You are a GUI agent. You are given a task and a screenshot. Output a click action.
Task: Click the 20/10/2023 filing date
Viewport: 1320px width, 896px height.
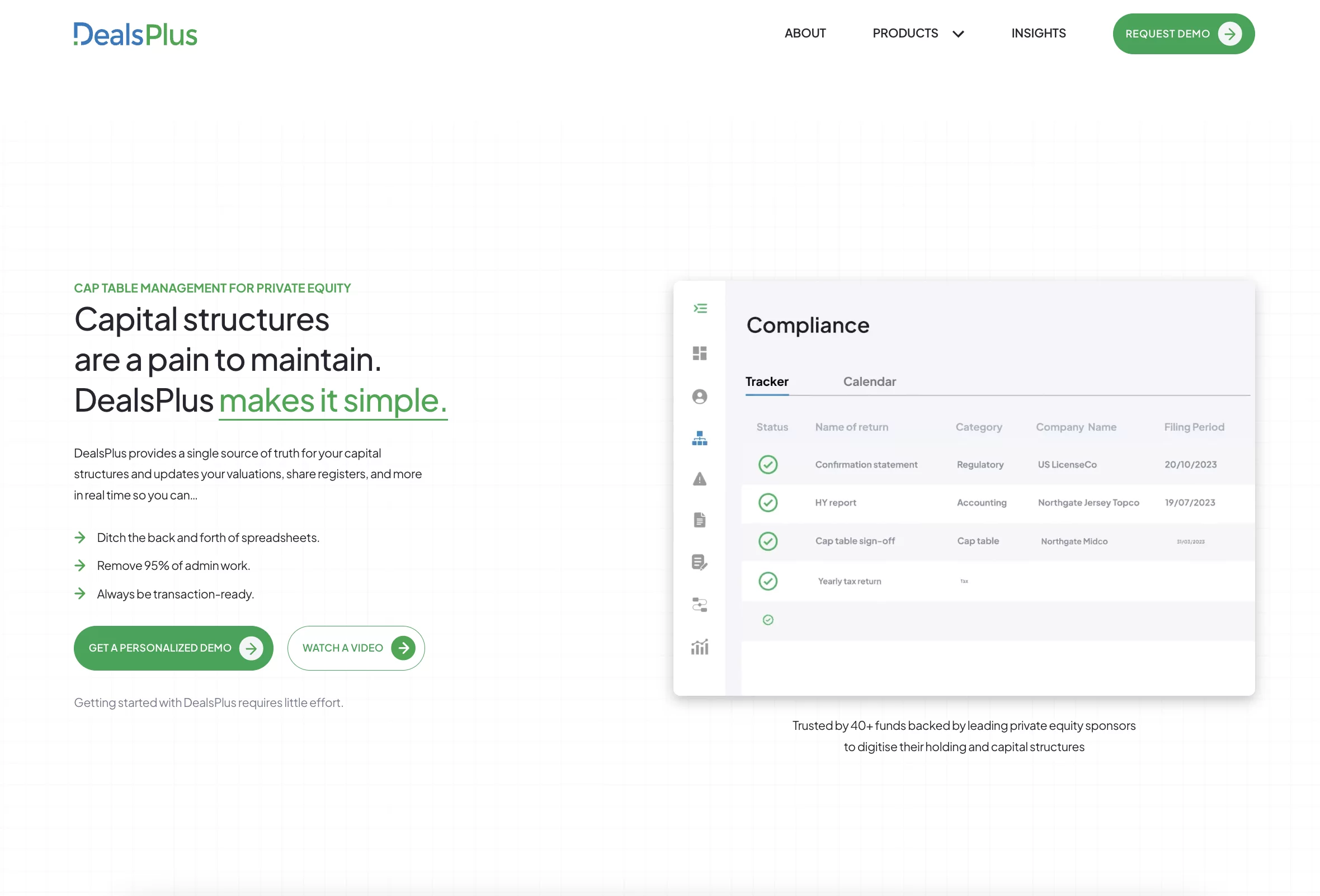pyautogui.click(x=1190, y=464)
